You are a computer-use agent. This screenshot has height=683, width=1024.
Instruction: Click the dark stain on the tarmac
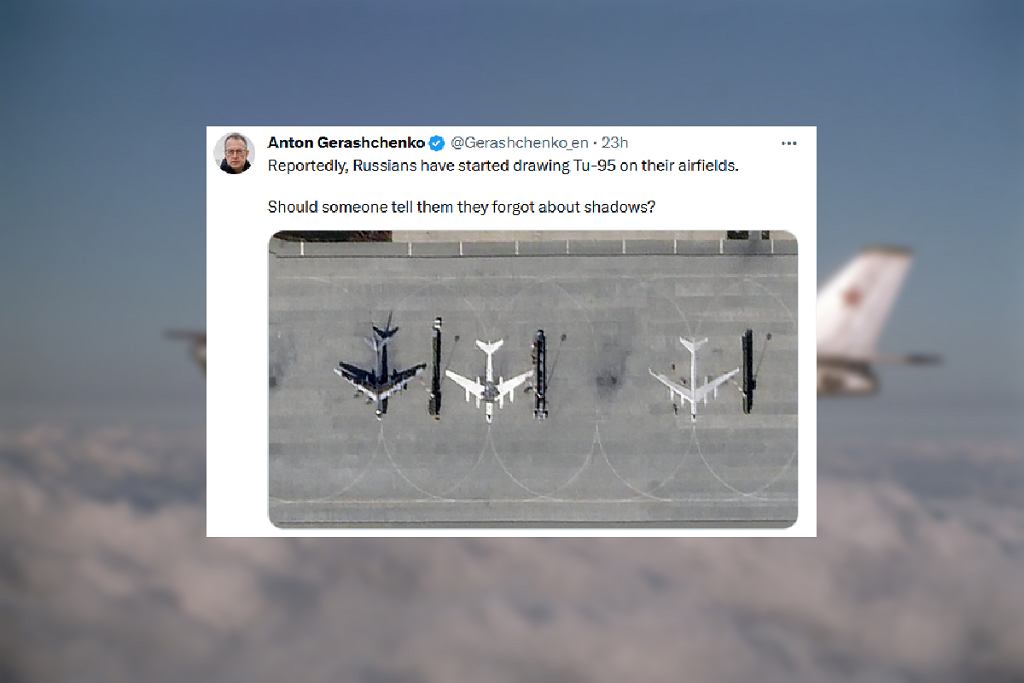point(608,379)
